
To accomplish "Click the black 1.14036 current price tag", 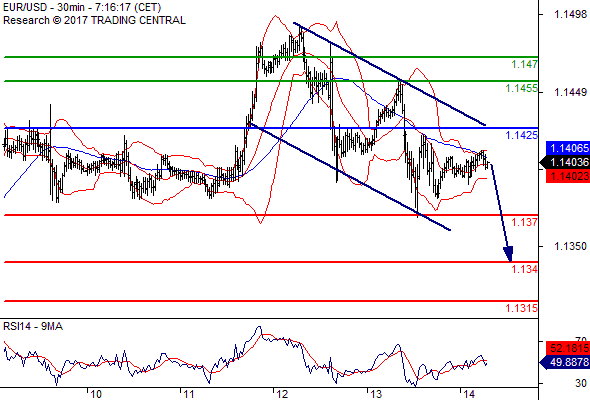I will pos(565,163).
